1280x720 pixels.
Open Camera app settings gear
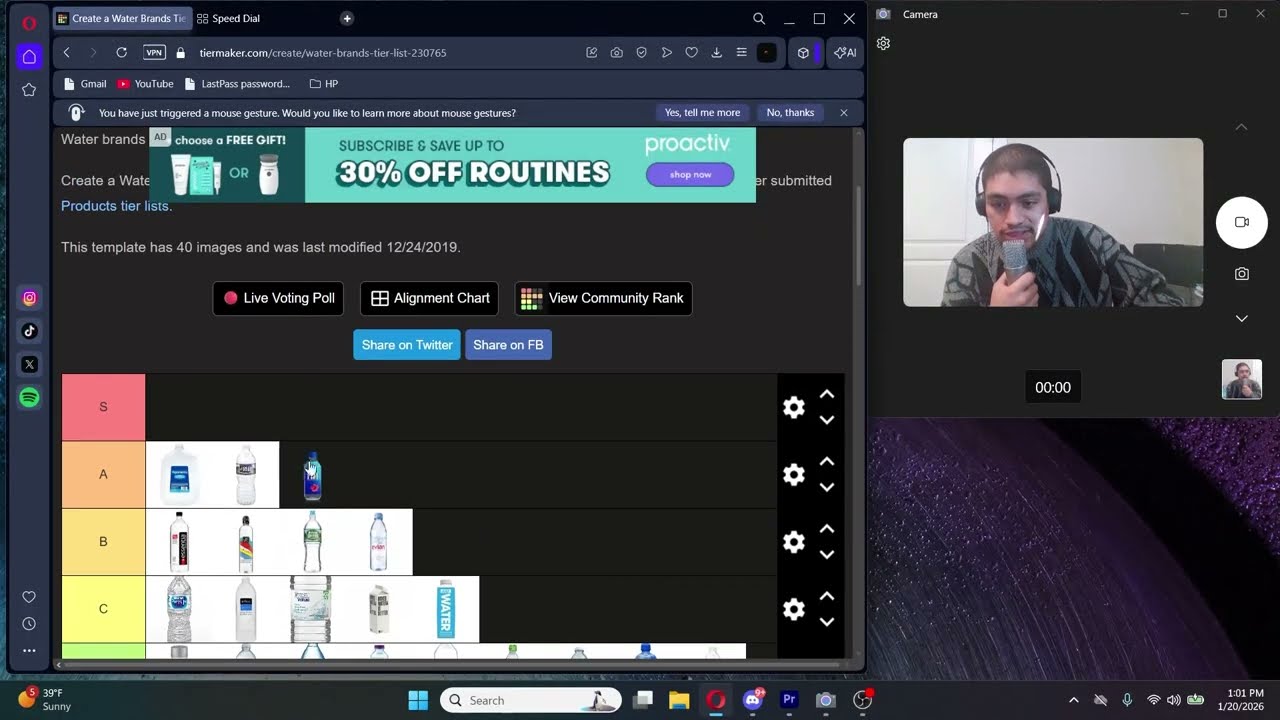tap(883, 44)
